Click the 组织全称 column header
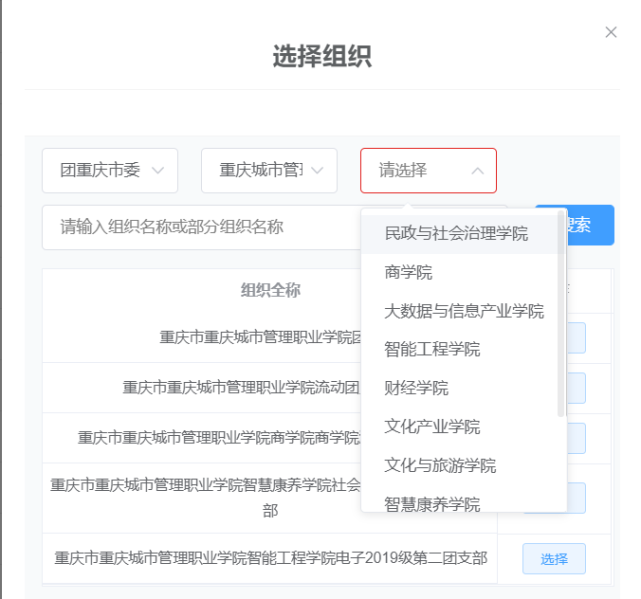 coord(270,290)
